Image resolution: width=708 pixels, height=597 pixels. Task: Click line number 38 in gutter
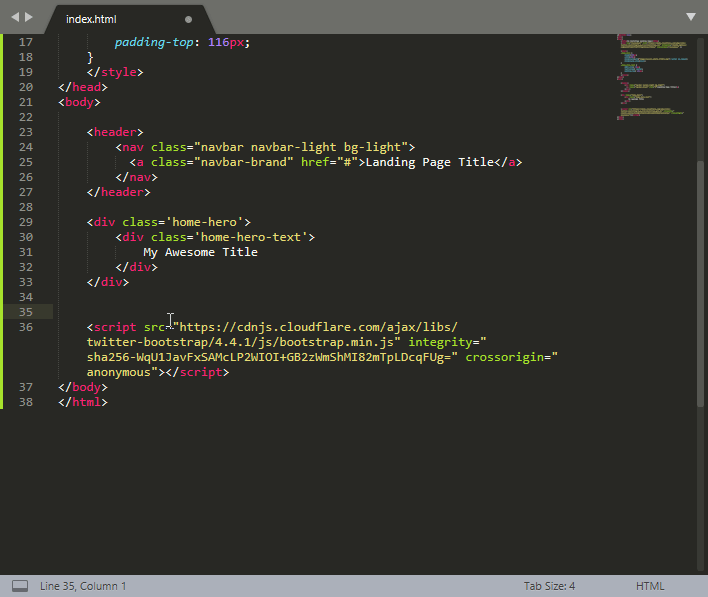26,402
